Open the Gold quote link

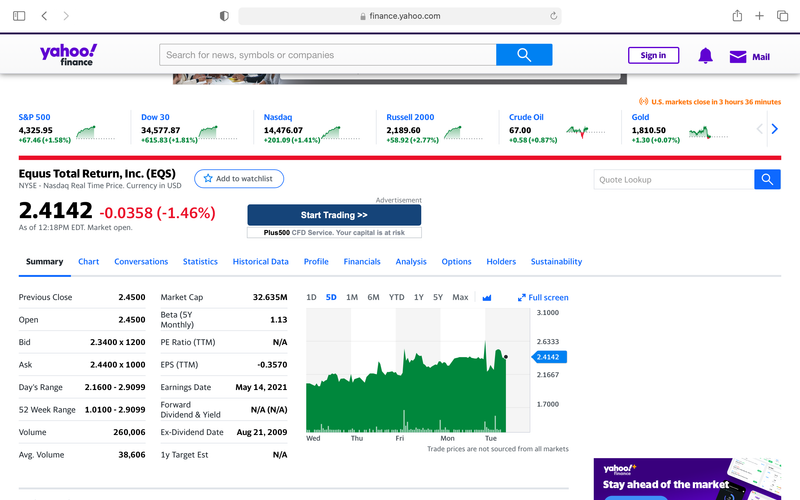[x=640, y=117]
